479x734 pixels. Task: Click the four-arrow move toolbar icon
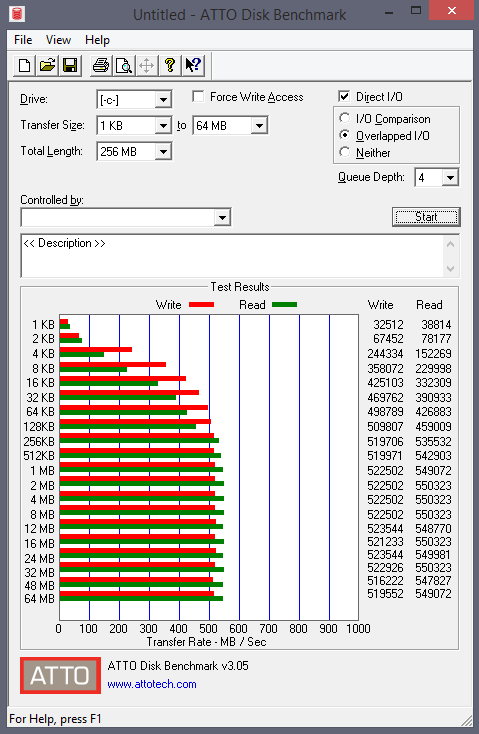tap(147, 65)
